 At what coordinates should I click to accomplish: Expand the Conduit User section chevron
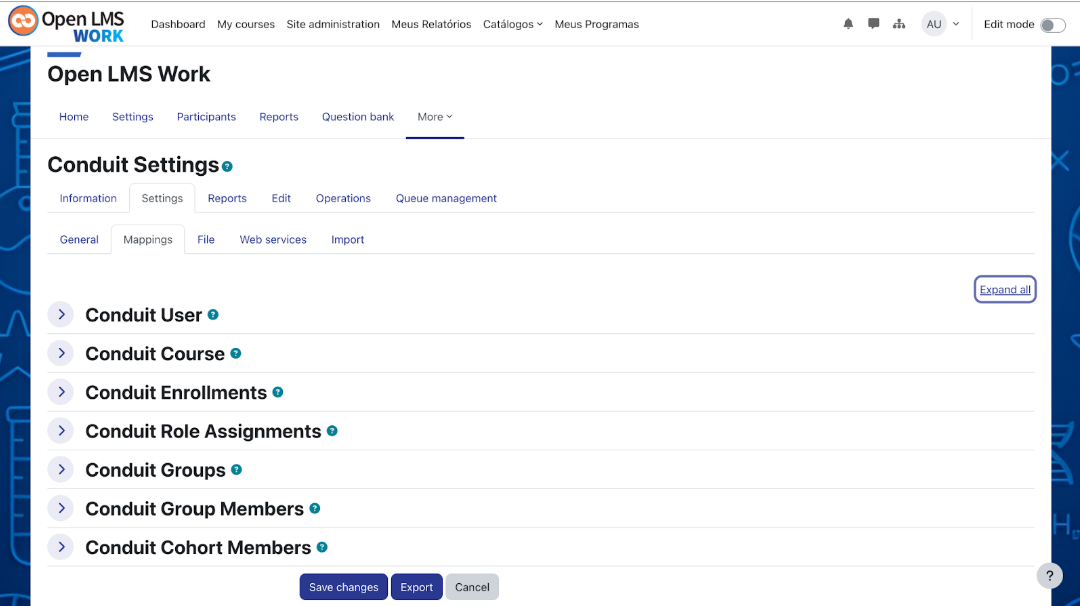61,315
